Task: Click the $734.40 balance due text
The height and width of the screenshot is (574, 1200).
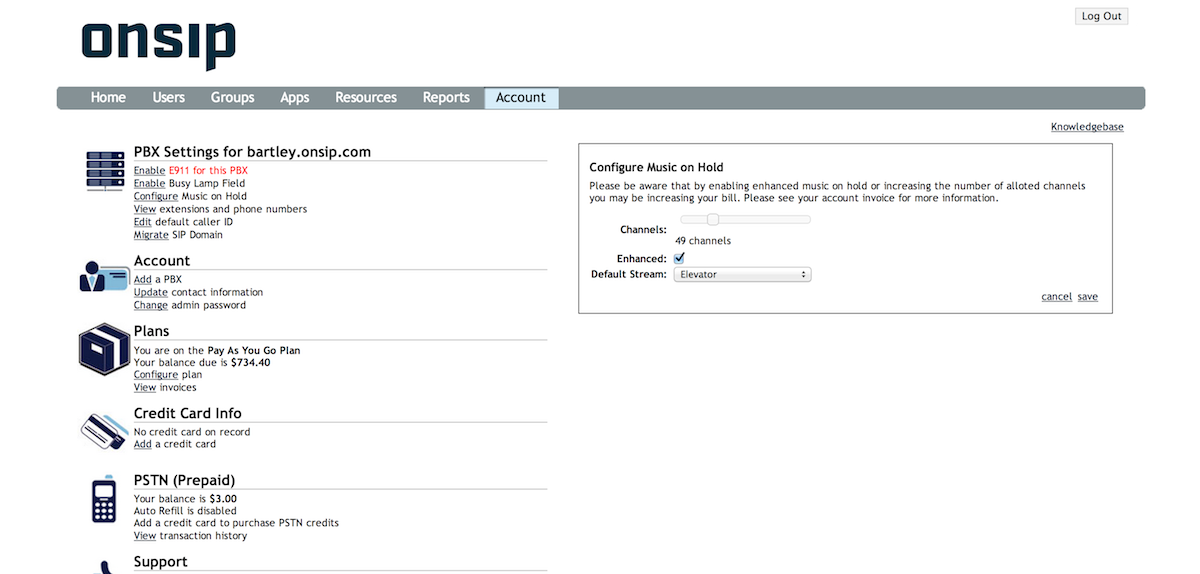Action: [250, 363]
